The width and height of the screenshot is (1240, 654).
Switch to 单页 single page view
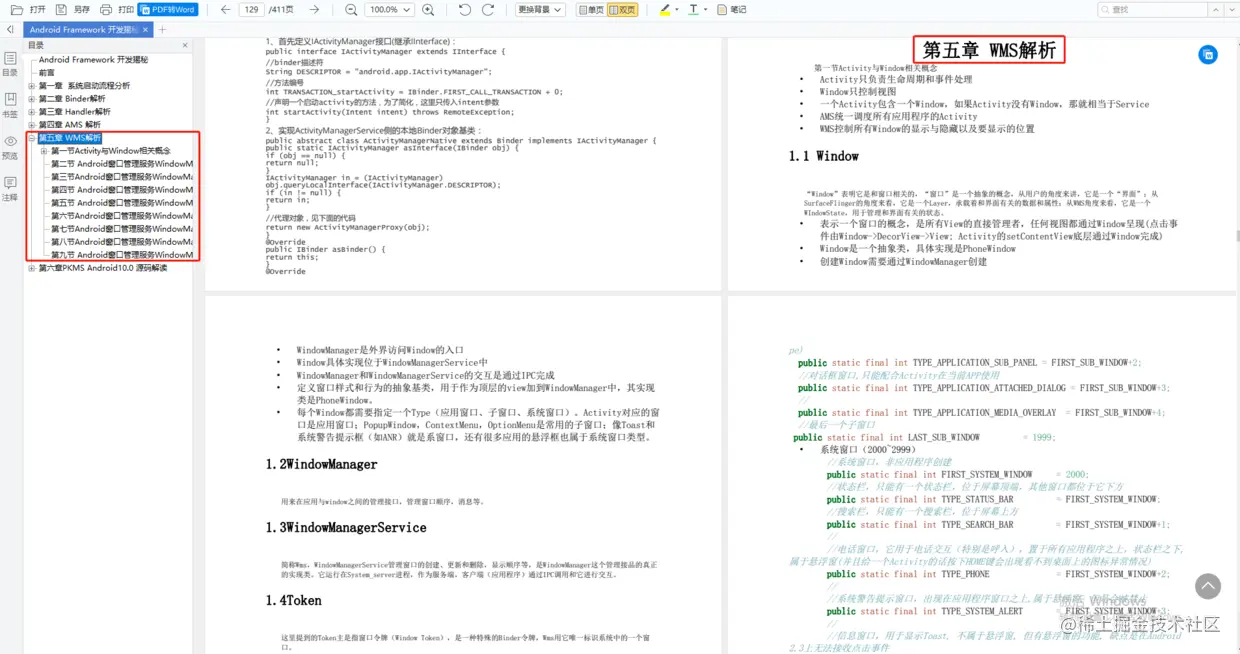point(591,9)
